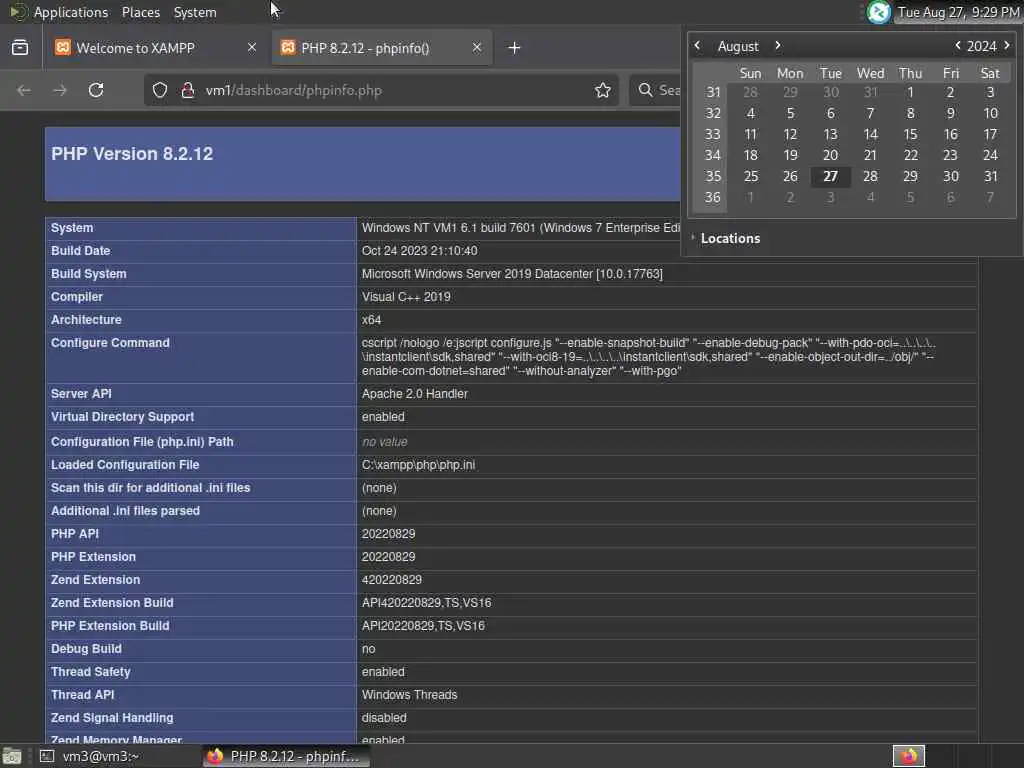Close the phpinfo() tab

pyautogui.click(x=477, y=48)
